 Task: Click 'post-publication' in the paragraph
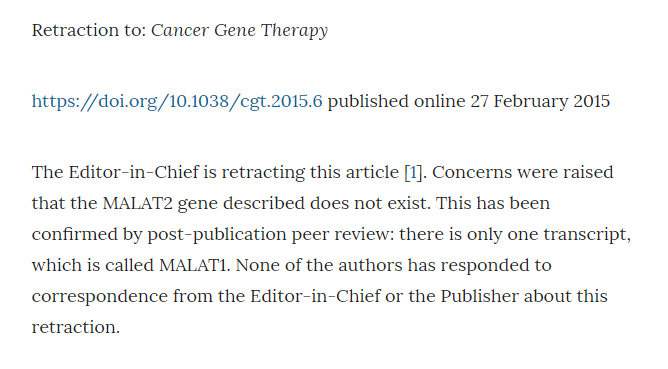pos(217,235)
